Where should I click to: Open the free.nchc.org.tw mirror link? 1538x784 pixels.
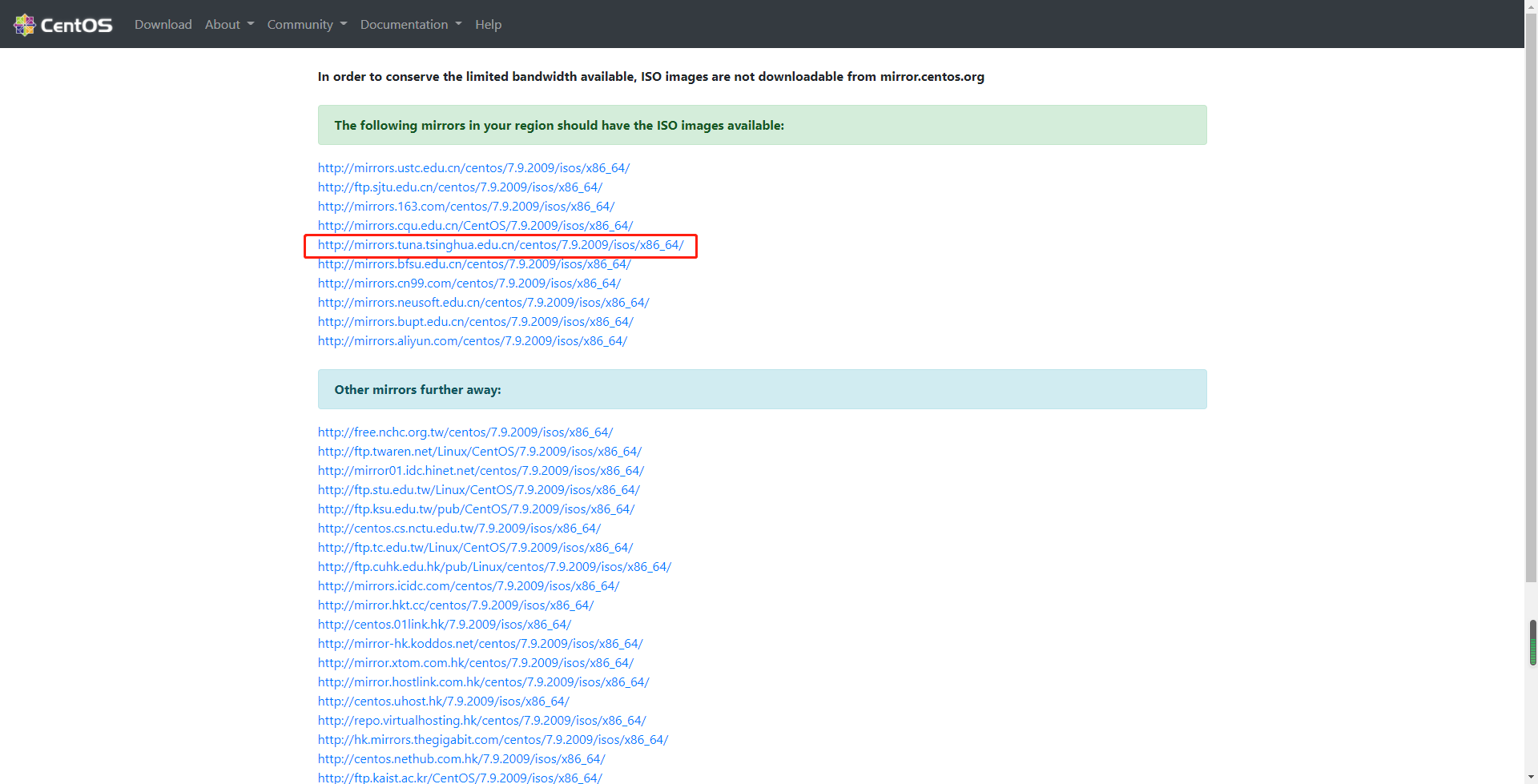click(465, 432)
